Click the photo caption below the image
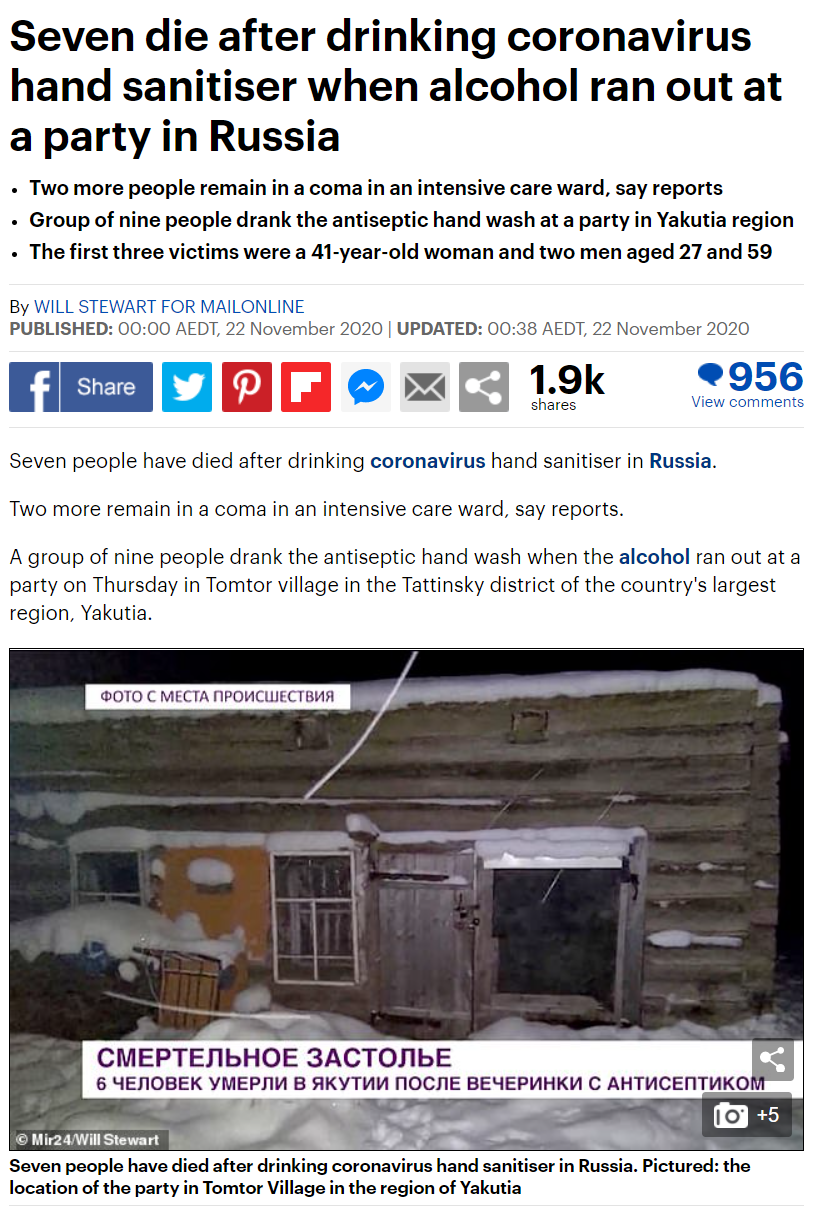Image resolution: width=824 pixels, height=1214 pixels. click(380, 1177)
